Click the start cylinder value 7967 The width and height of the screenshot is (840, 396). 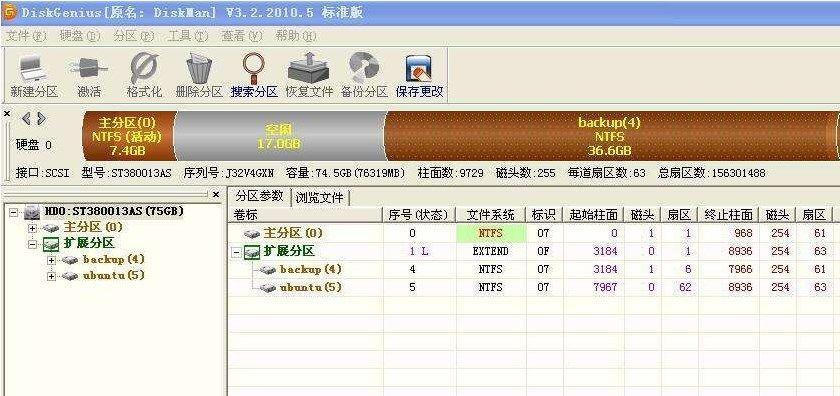click(x=605, y=287)
